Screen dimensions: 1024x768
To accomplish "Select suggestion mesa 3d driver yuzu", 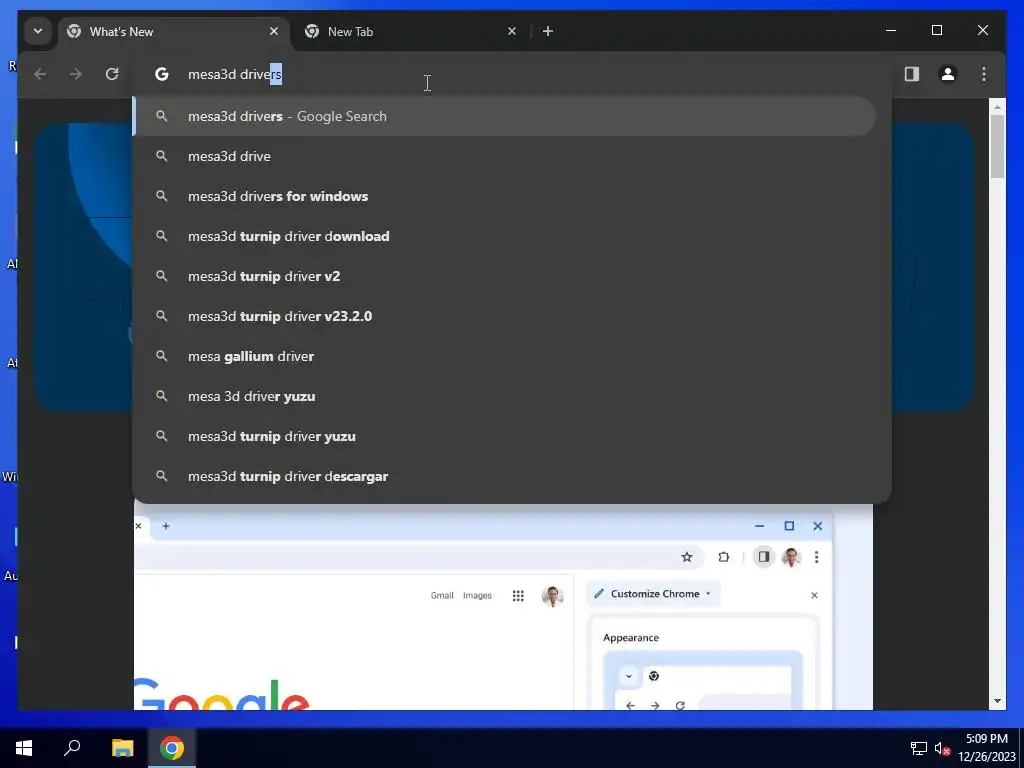I will coord(504,396).
